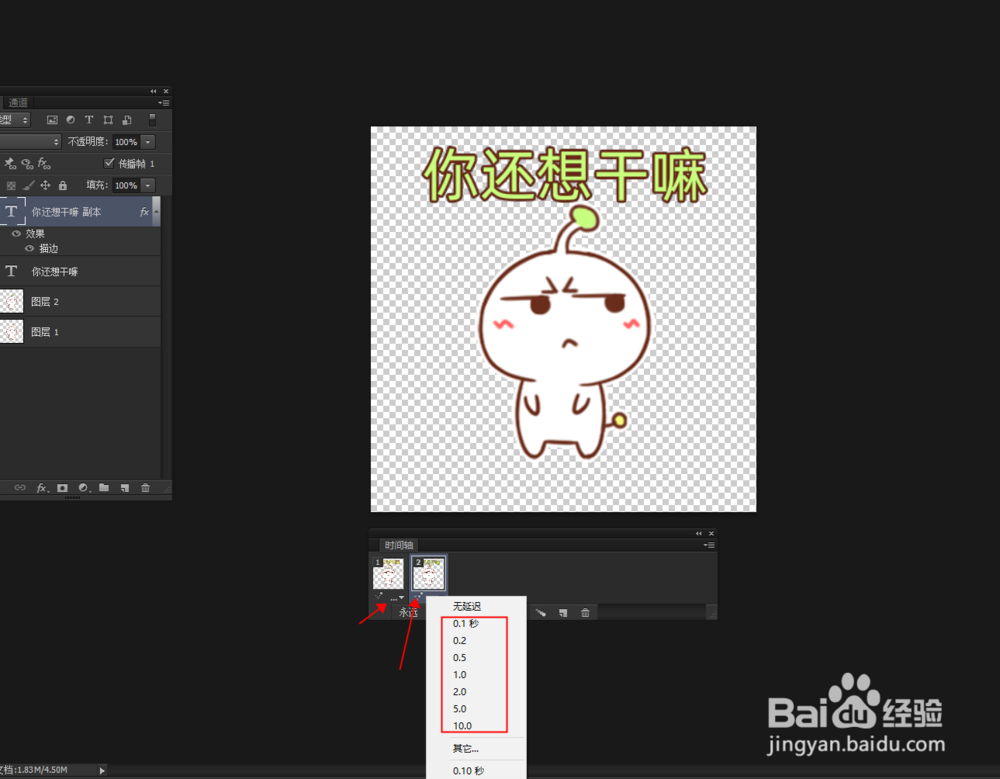This screenshot has width=1000, height=779.
Task: Delete layer trash icon in layers panel
Action: 145,488
